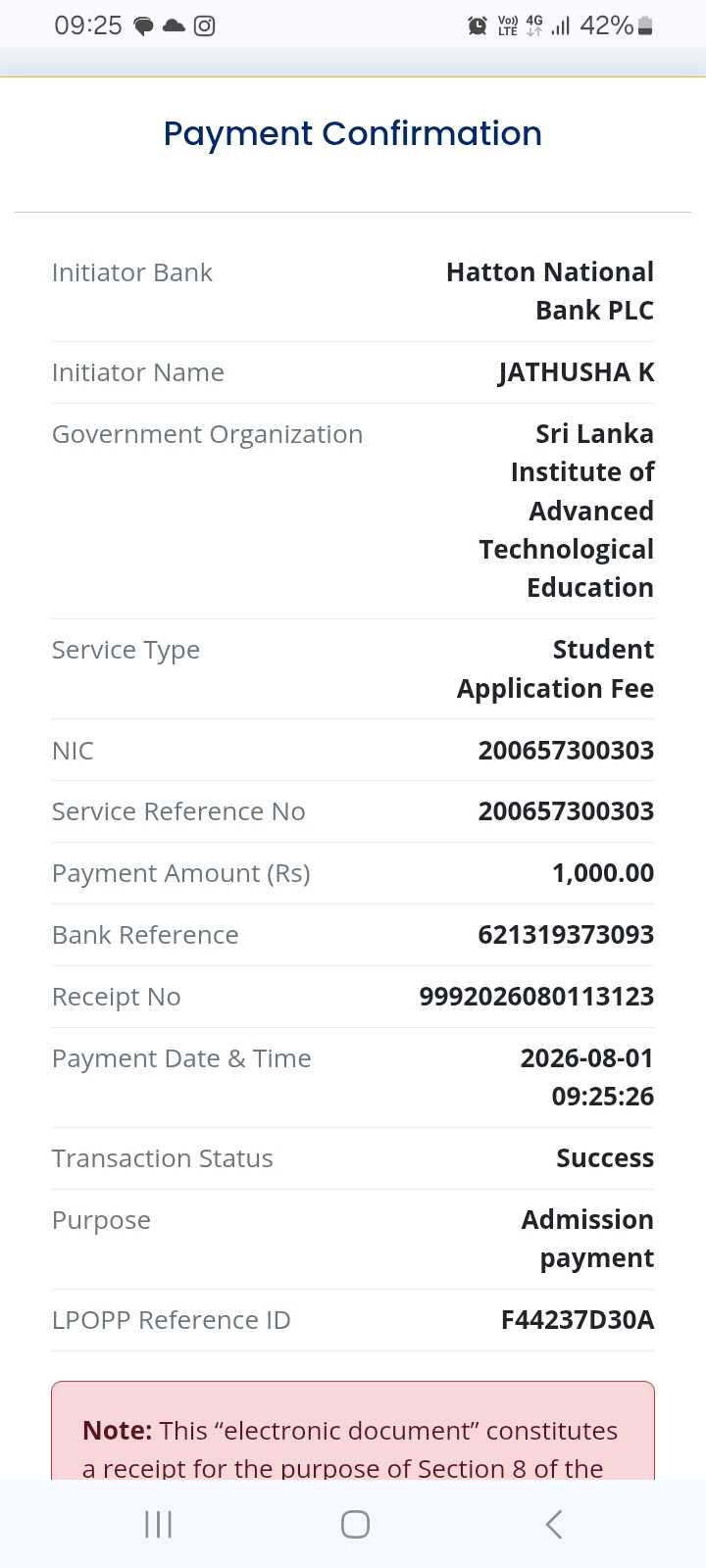Tap the home navigation button
Image resolution: width=706 pixels, height=1568 pixels.
(355, 1524)
